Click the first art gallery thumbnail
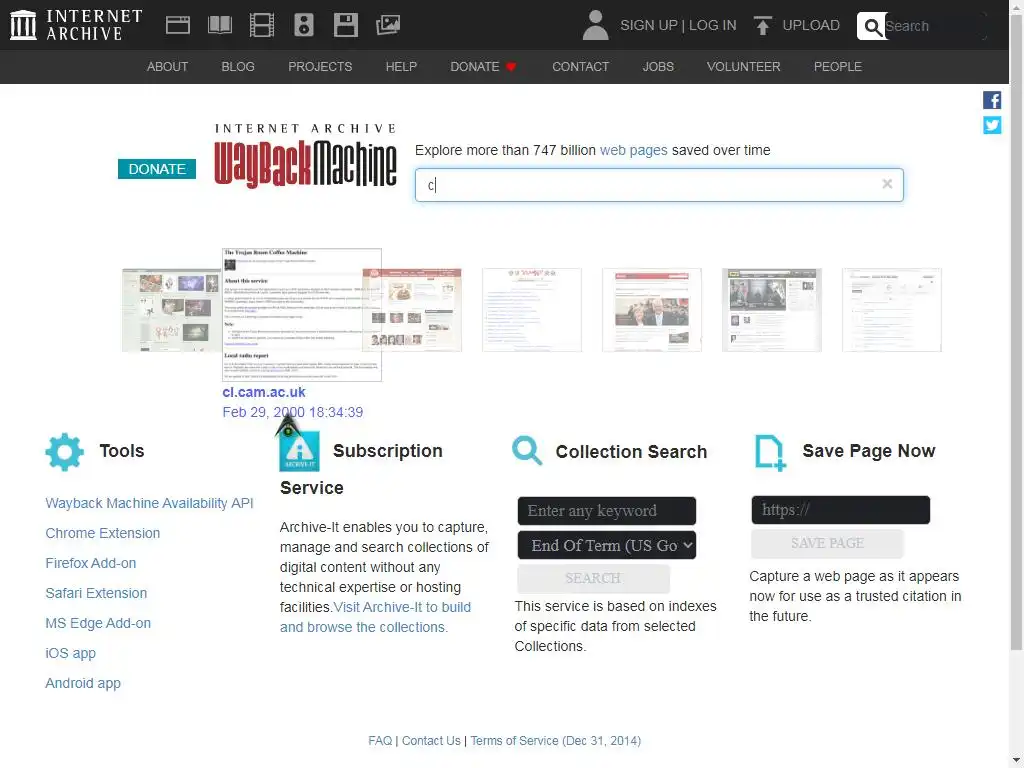 coord(171,310)
